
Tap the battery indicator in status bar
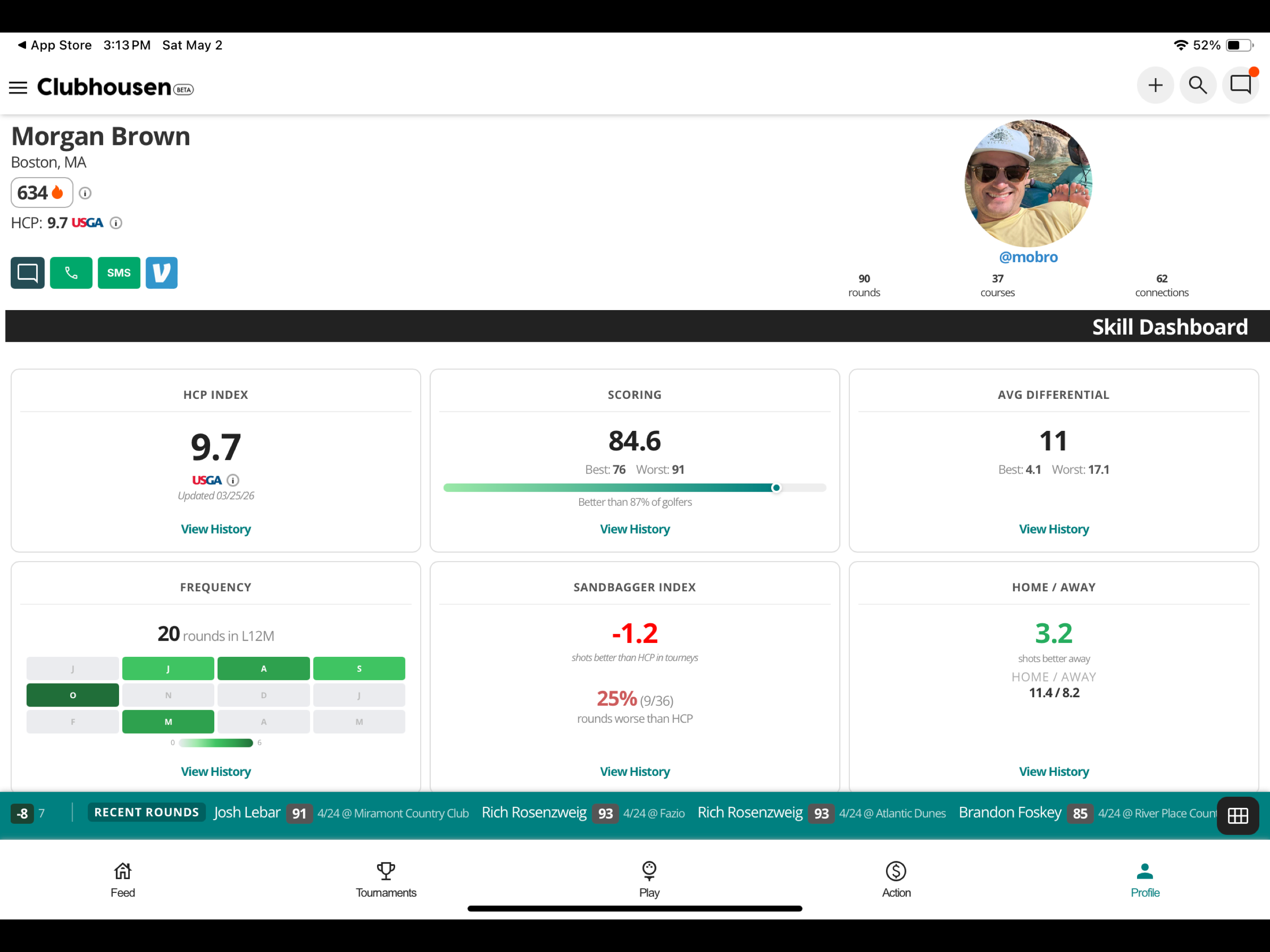coord(1239,46)
